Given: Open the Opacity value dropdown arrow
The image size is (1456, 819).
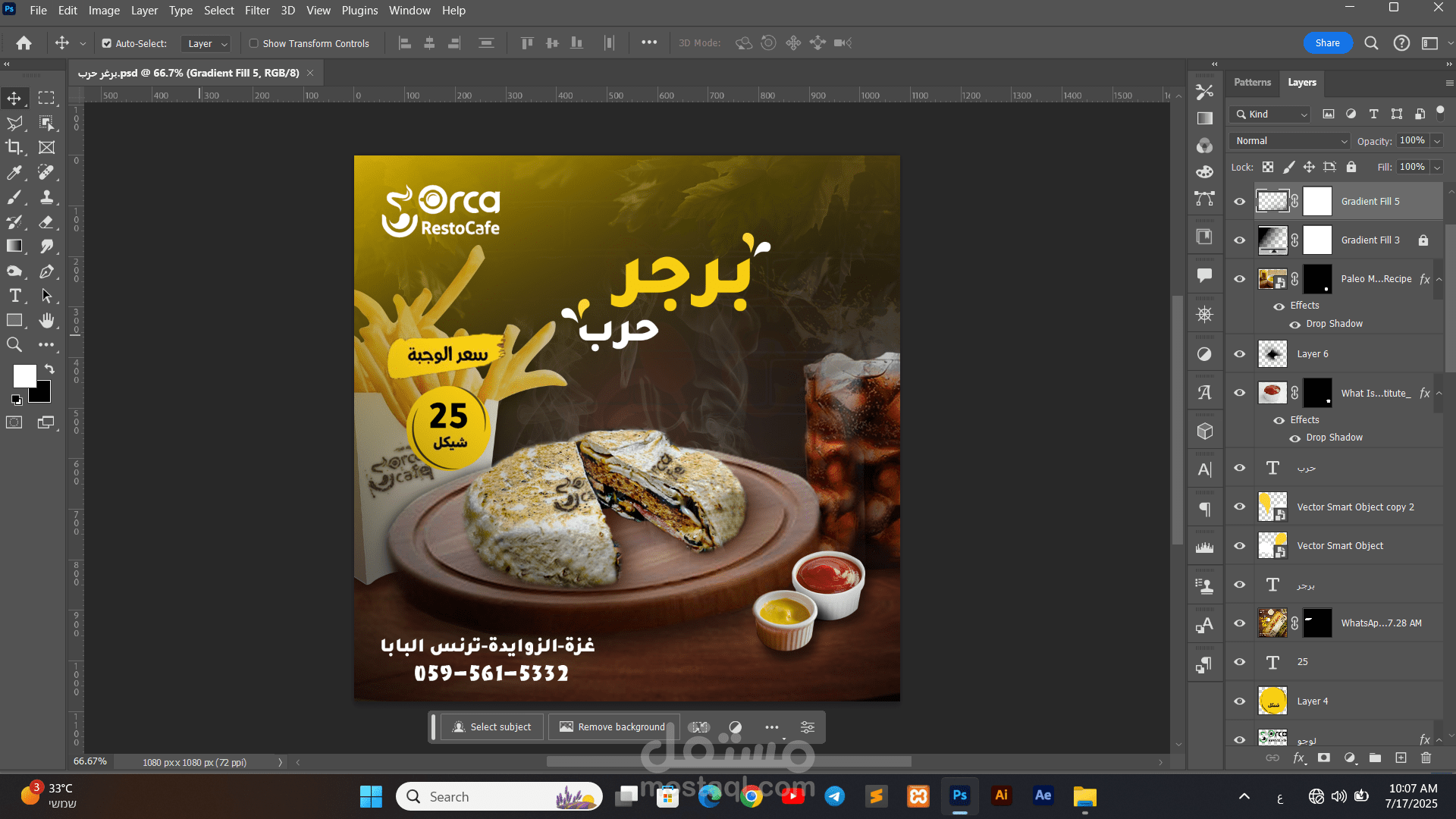Looking at the screenshot, I should tap(1436, 141).
